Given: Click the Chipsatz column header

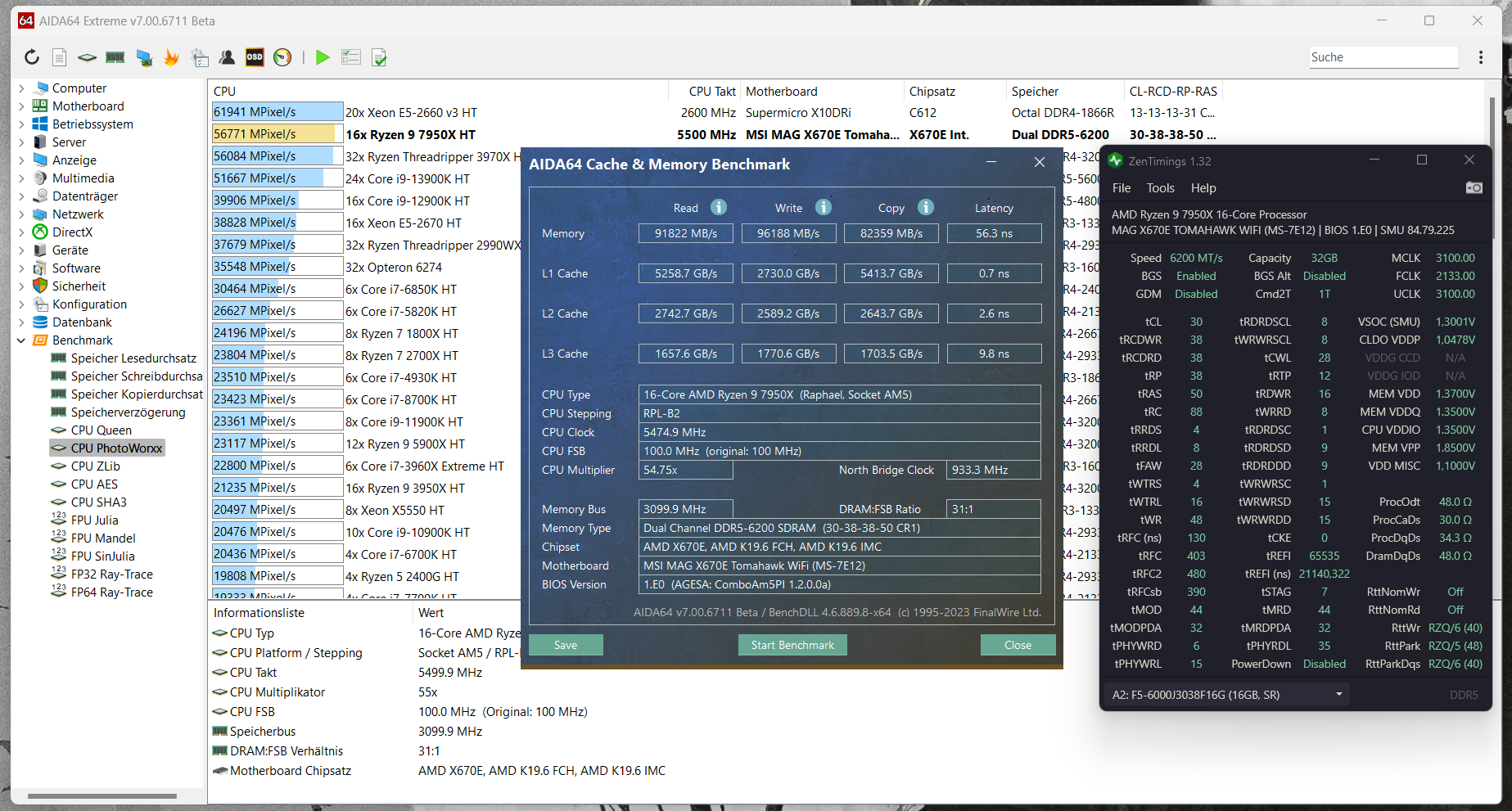Looking at the screenshot, I should [955, 92].
